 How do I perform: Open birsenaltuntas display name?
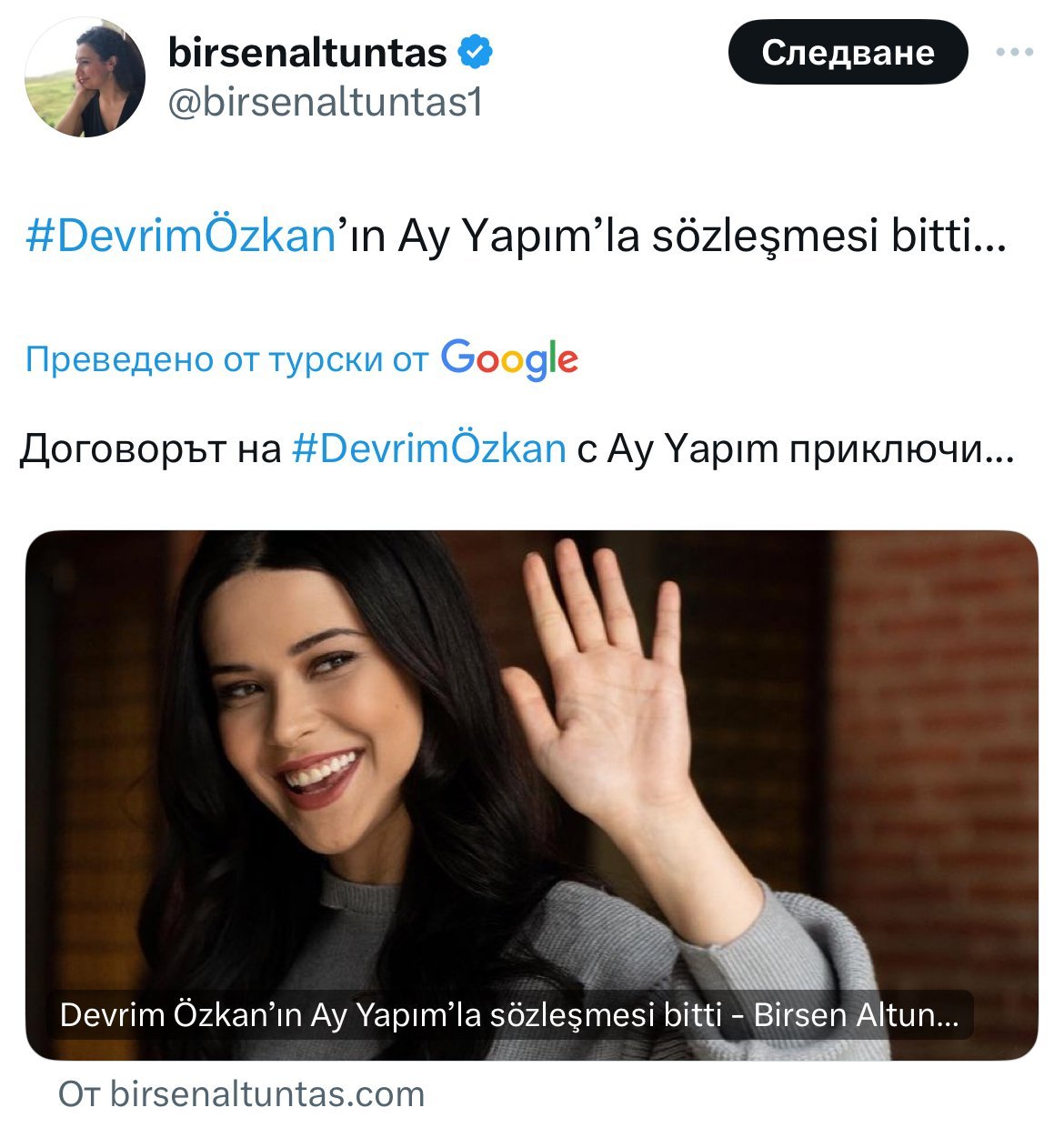coord(307,53)
